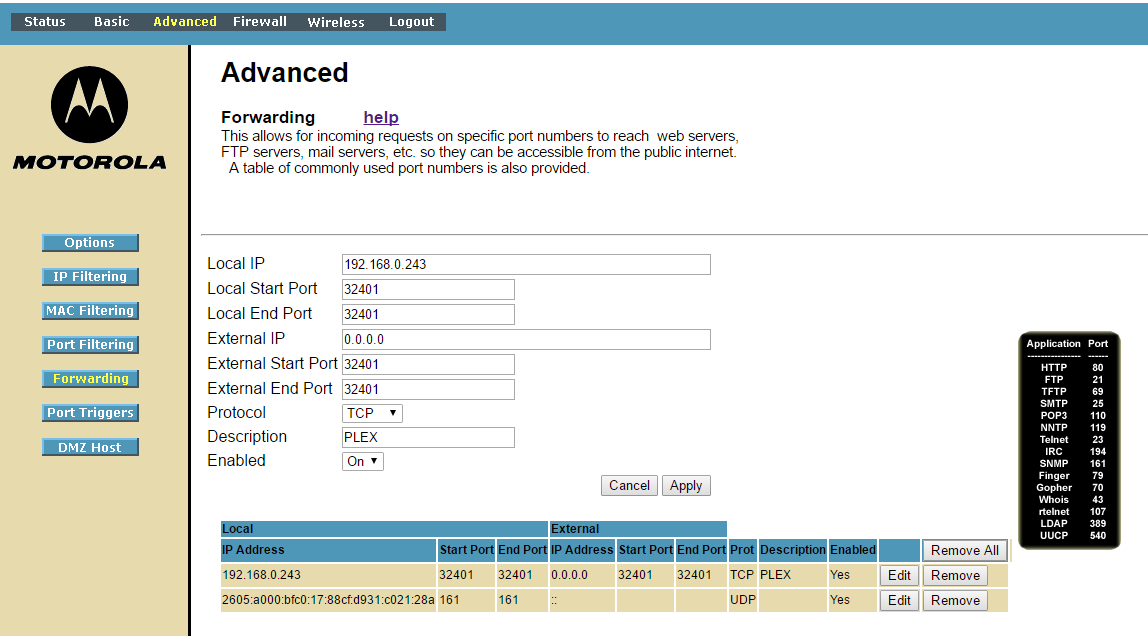This screenshot has height=636, width=1148.
Task: Click the Apply button
Action: [686, 485]
